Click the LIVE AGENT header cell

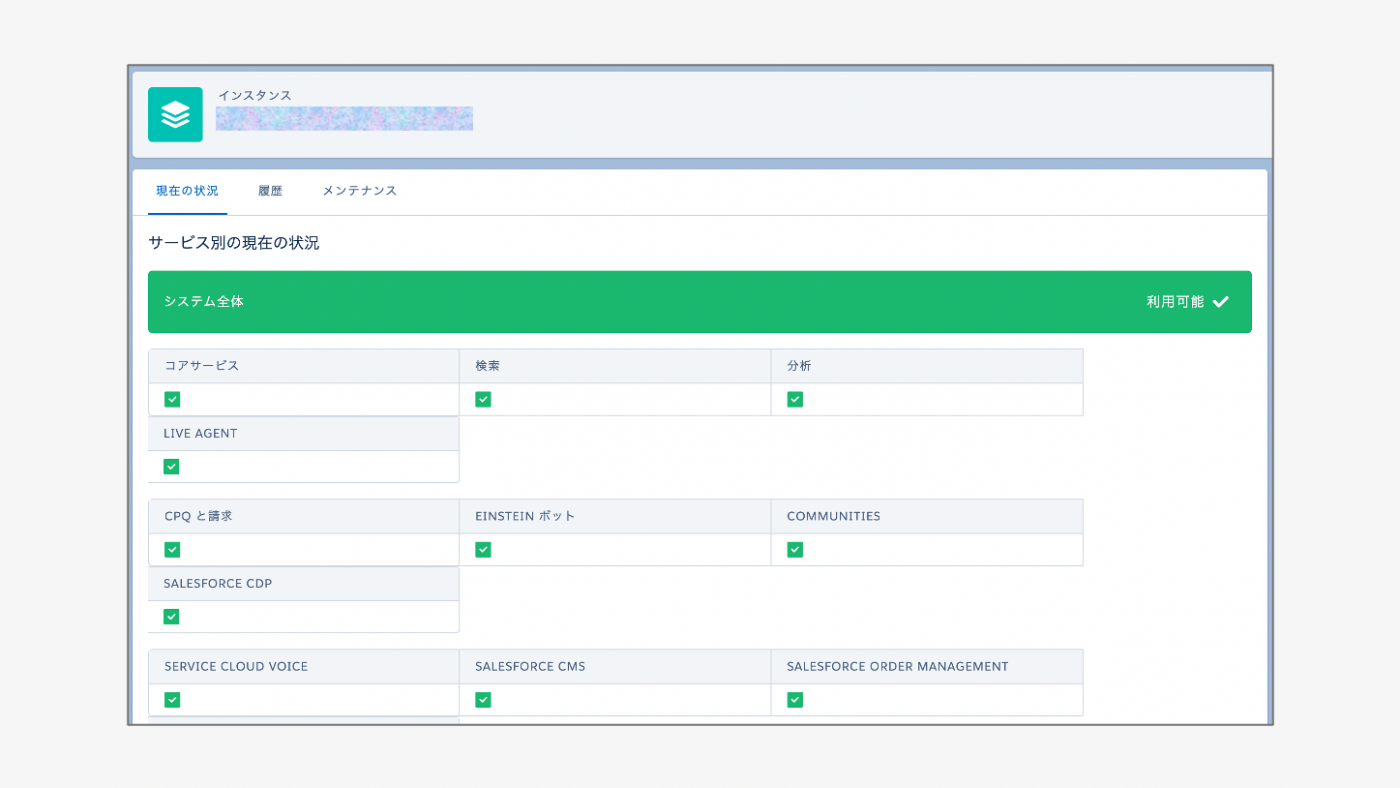[304, 434]
